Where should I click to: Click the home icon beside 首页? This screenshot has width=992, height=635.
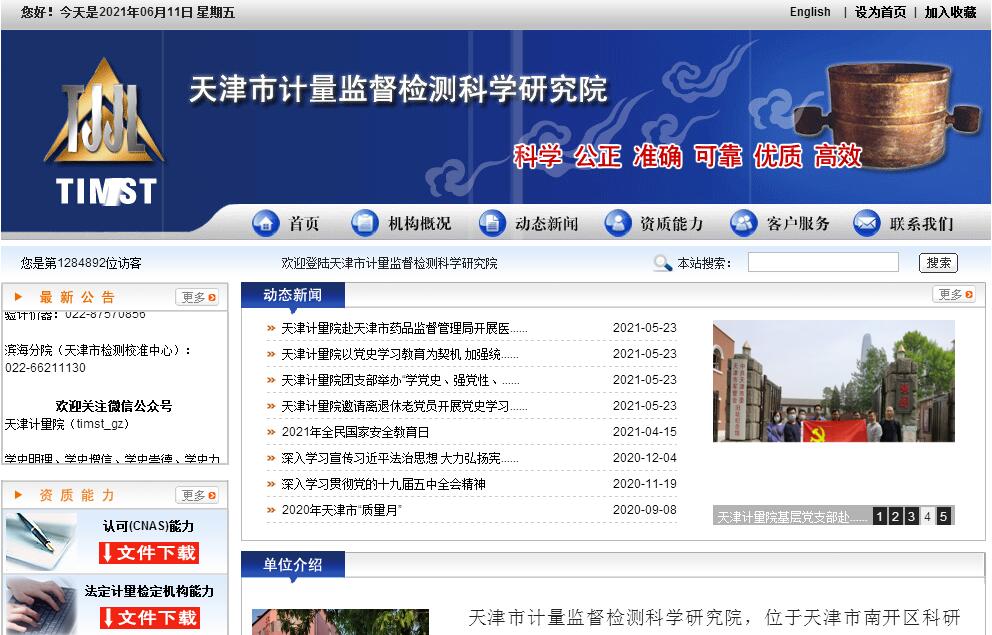click(x=266, y=223)
